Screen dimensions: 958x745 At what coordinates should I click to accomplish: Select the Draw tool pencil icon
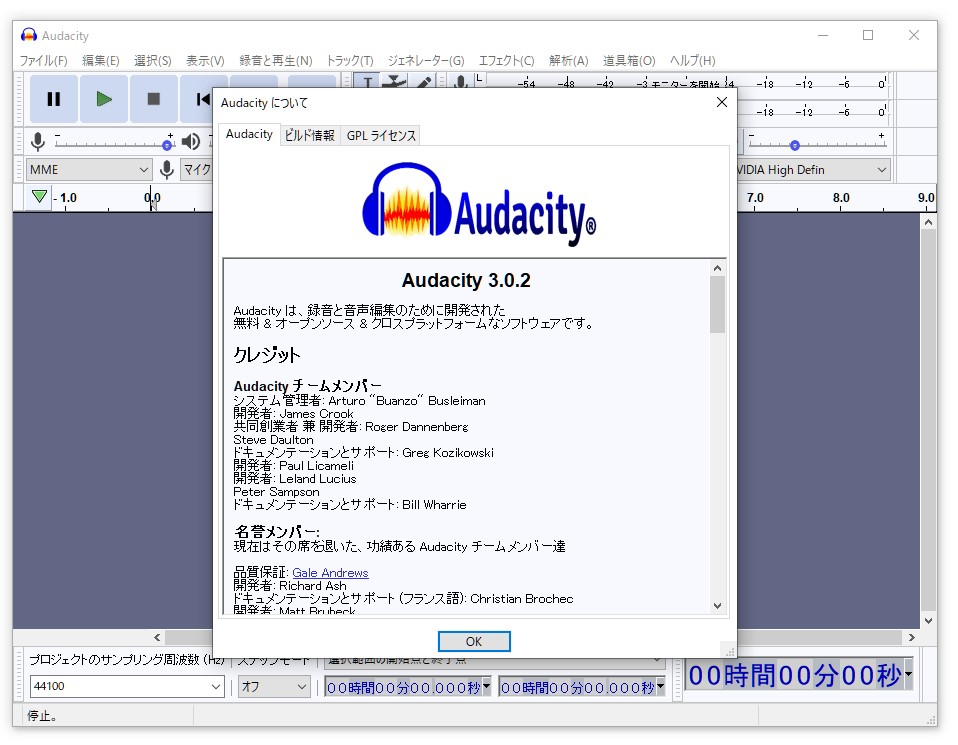click(424, 82)
